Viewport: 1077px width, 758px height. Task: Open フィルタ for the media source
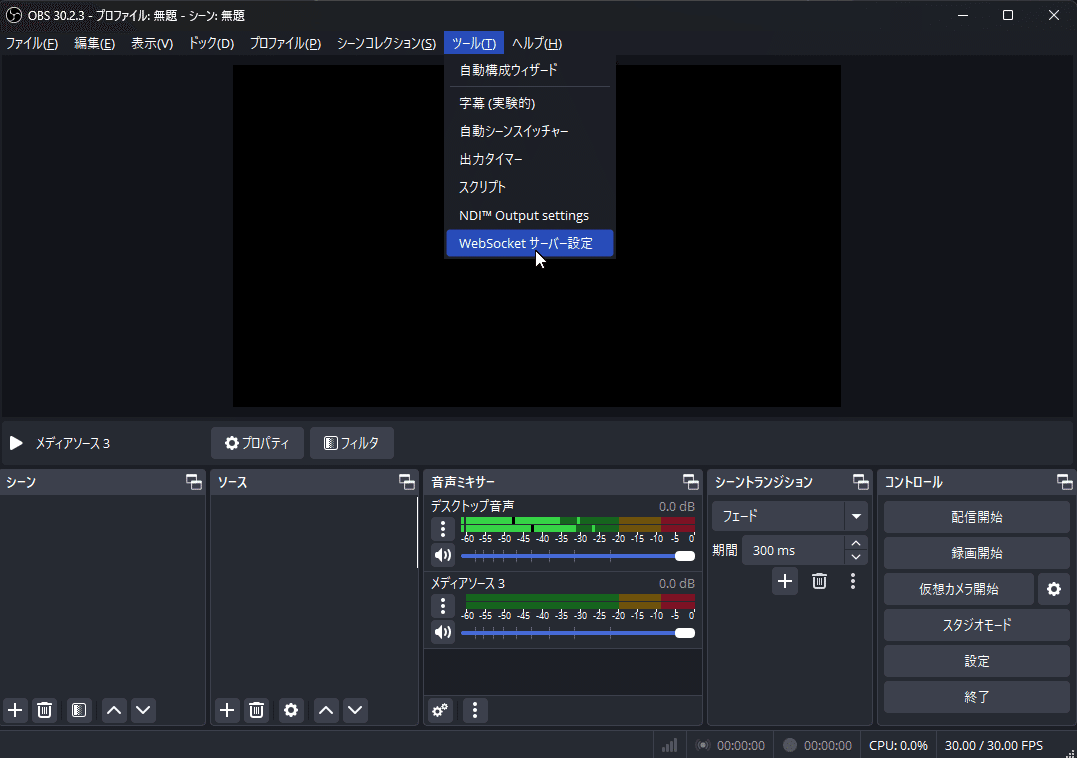point(352,443)
